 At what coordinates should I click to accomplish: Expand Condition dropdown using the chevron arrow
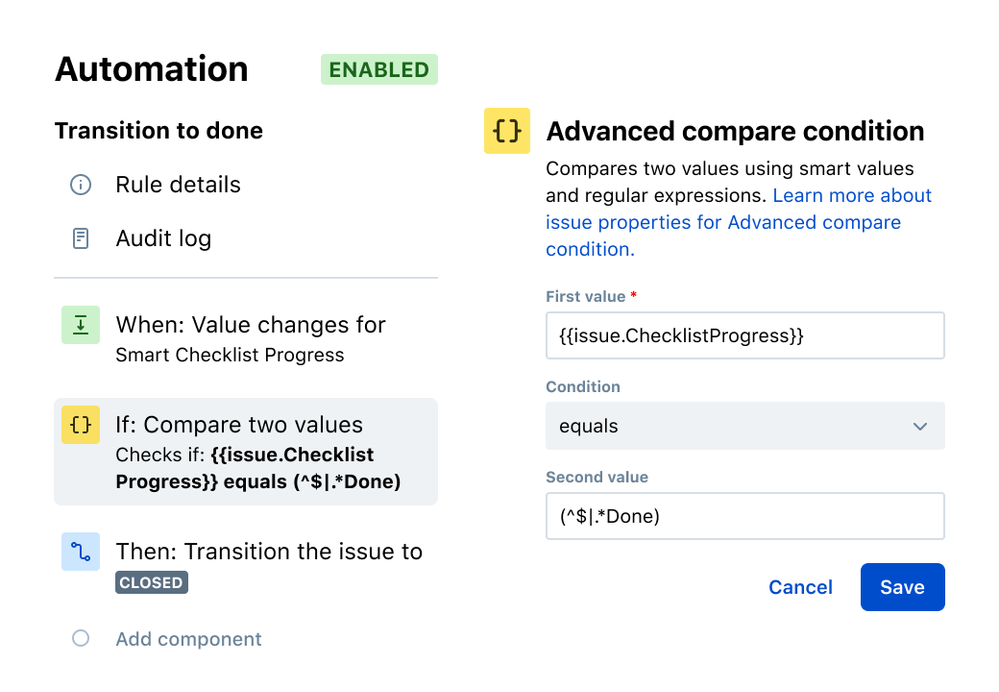[920, 426]
